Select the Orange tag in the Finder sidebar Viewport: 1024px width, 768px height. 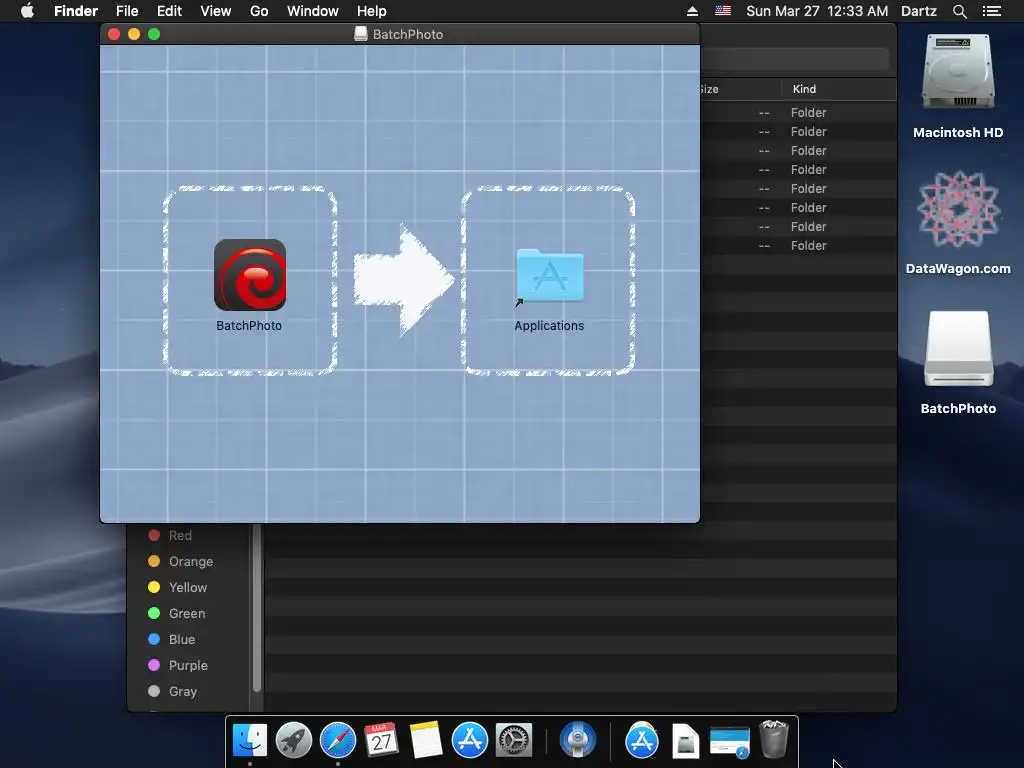[180, 562]
